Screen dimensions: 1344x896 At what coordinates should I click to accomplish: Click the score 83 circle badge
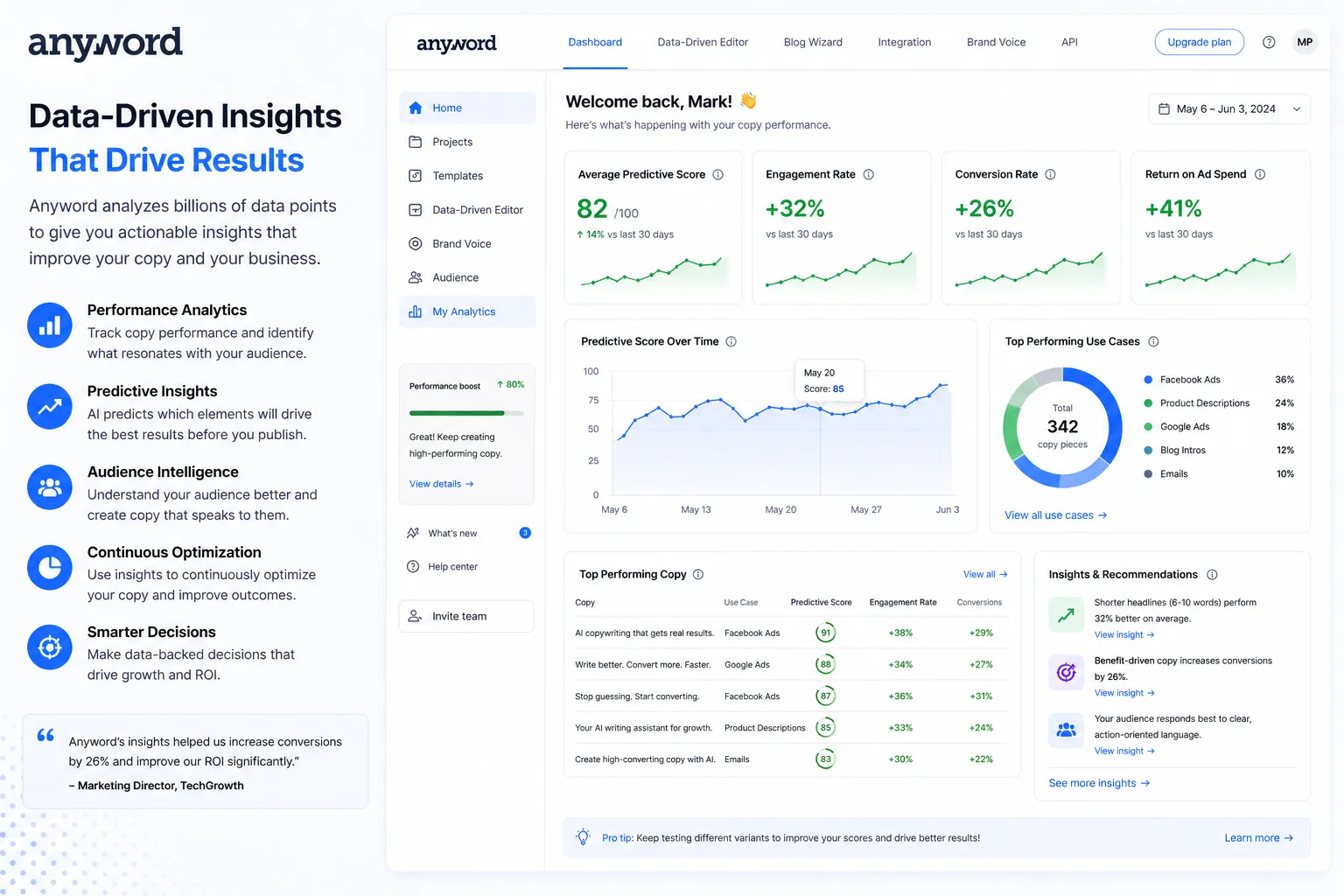825,759
